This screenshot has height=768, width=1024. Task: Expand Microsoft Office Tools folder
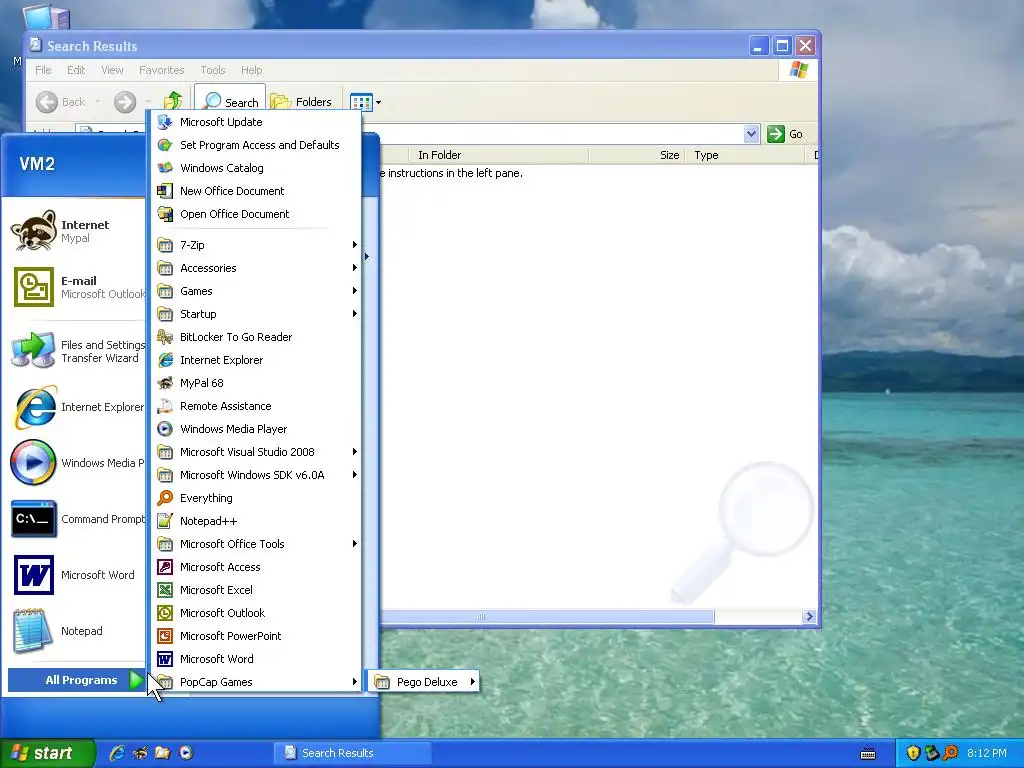(256, 544)
